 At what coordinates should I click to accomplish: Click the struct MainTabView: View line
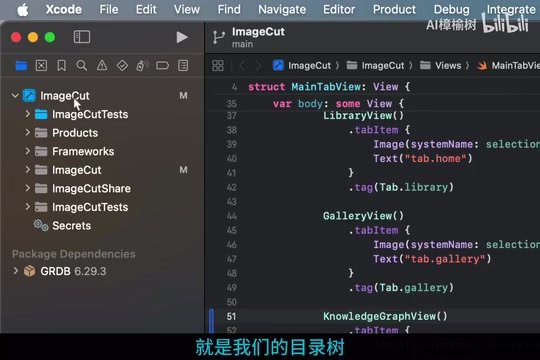tap(329, 87)
